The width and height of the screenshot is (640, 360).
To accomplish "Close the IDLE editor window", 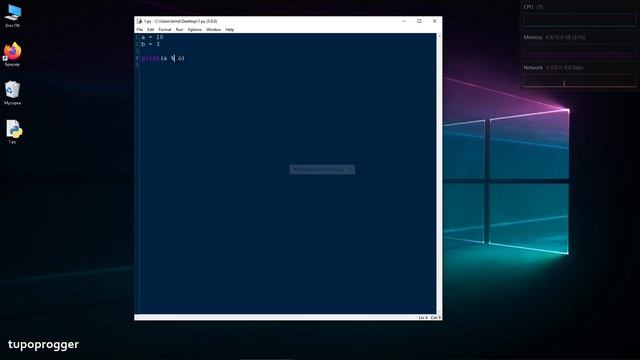I will [x=434, y=21].
